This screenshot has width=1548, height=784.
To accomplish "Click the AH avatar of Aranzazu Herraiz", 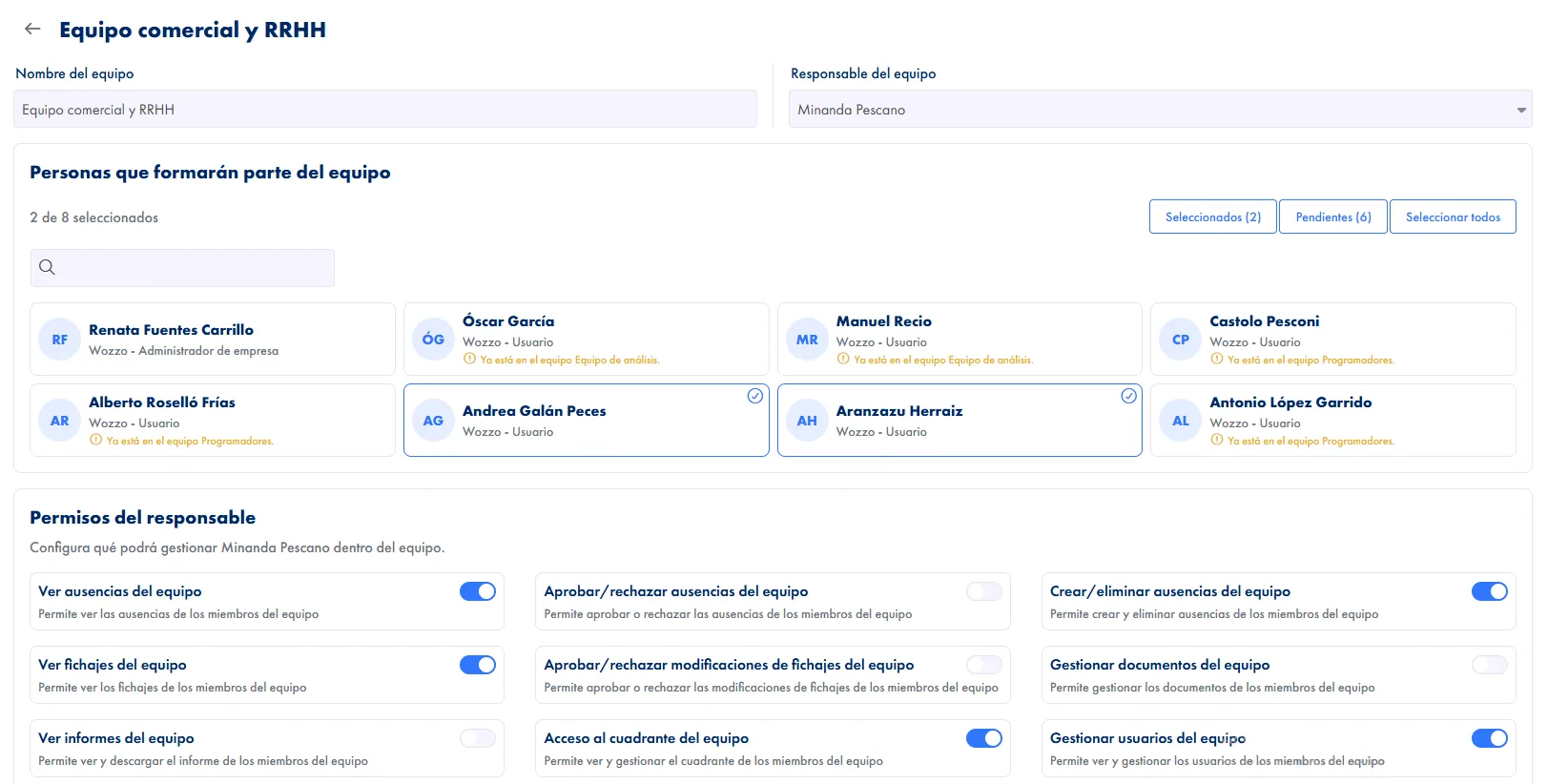I will tap(807, 421).
